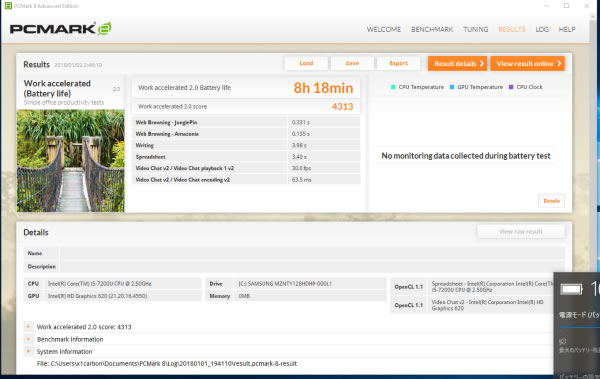Viewport: 600px width, 379px height.
Task: Click the suspension bridge thumbnail image
Action: pos(70,161)
